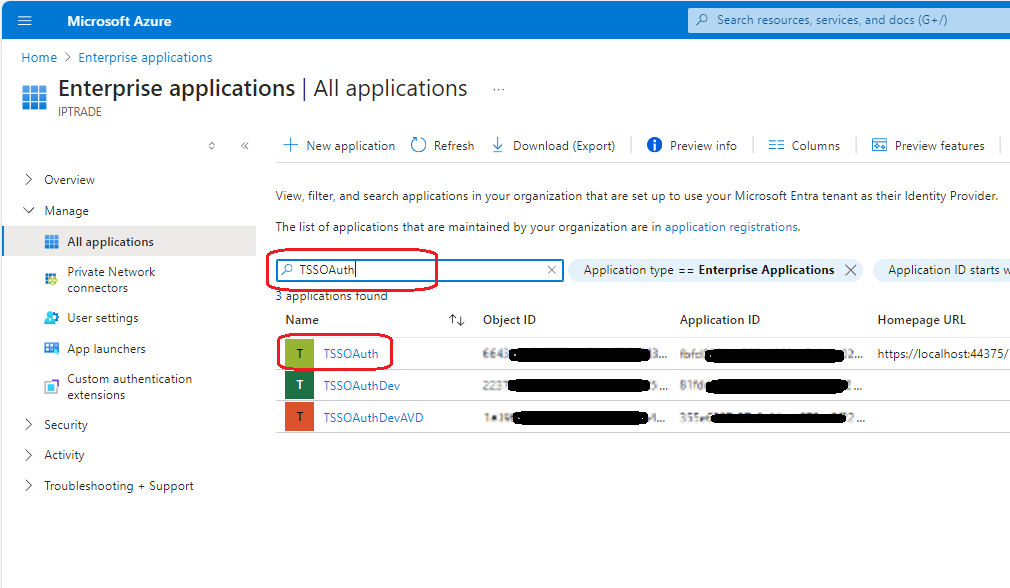Open the TSSOAuth application
The image size is (1010, 588).
pos(351,354)
